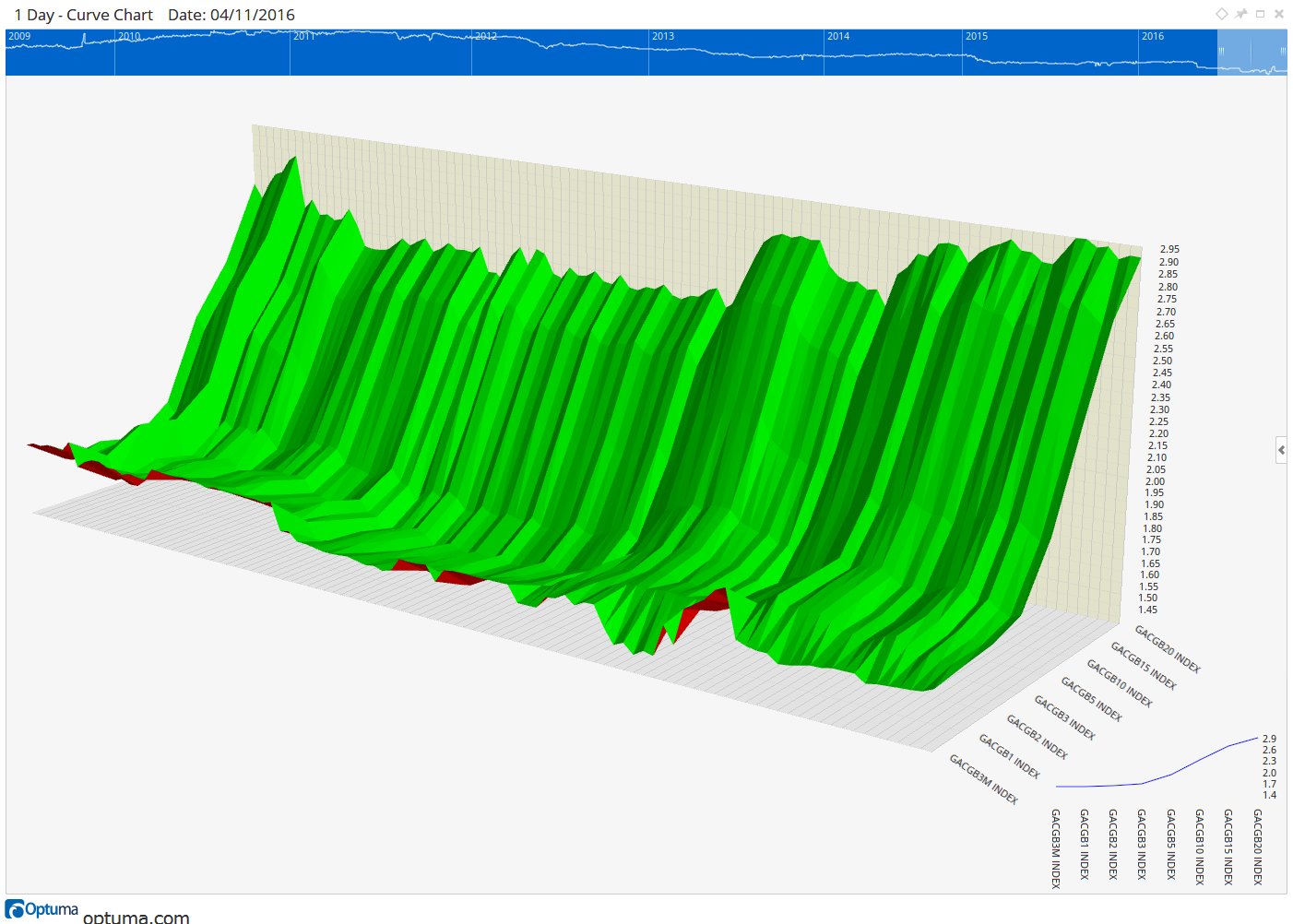Click vertical GACGB10 INDEX label under mini chart
Screen dimensions: 1293x924
tap(1200, 847)
